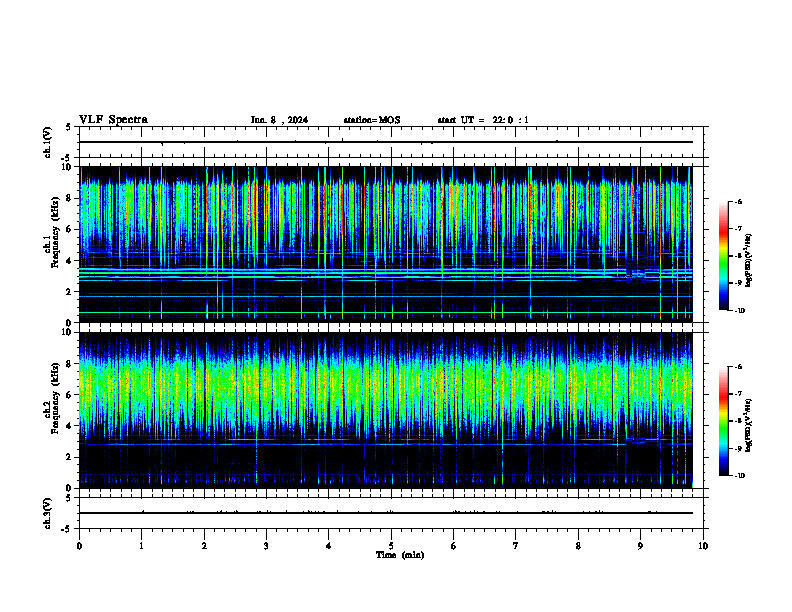
Task: Click the ch.2 spectrogram color bar
Action: [724, 421]
